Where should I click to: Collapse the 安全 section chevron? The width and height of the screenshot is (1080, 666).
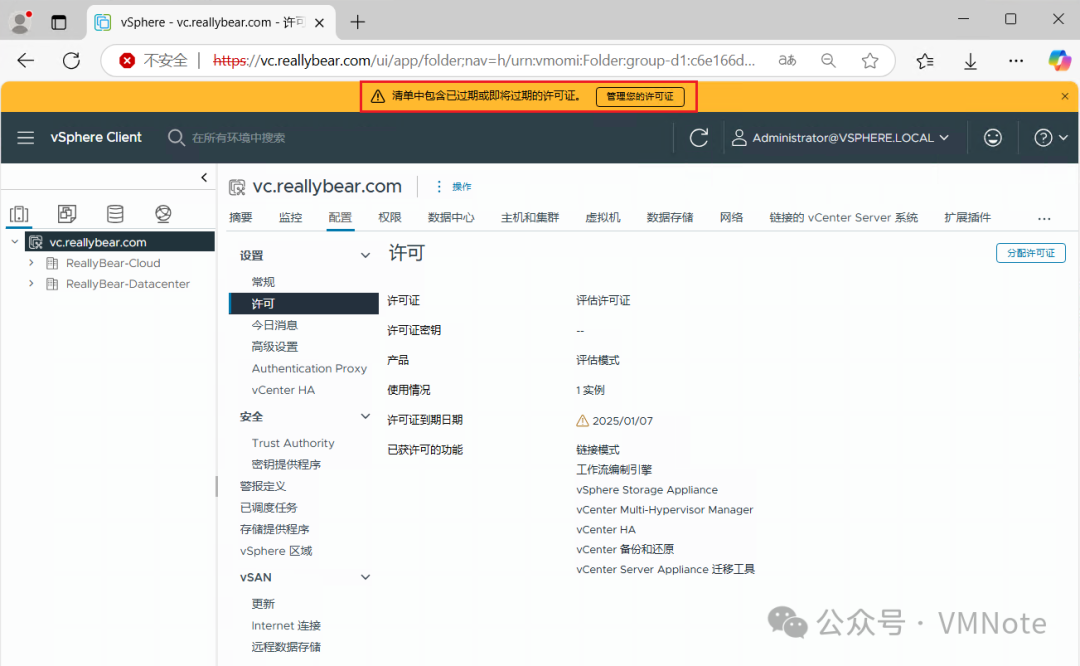365,416
